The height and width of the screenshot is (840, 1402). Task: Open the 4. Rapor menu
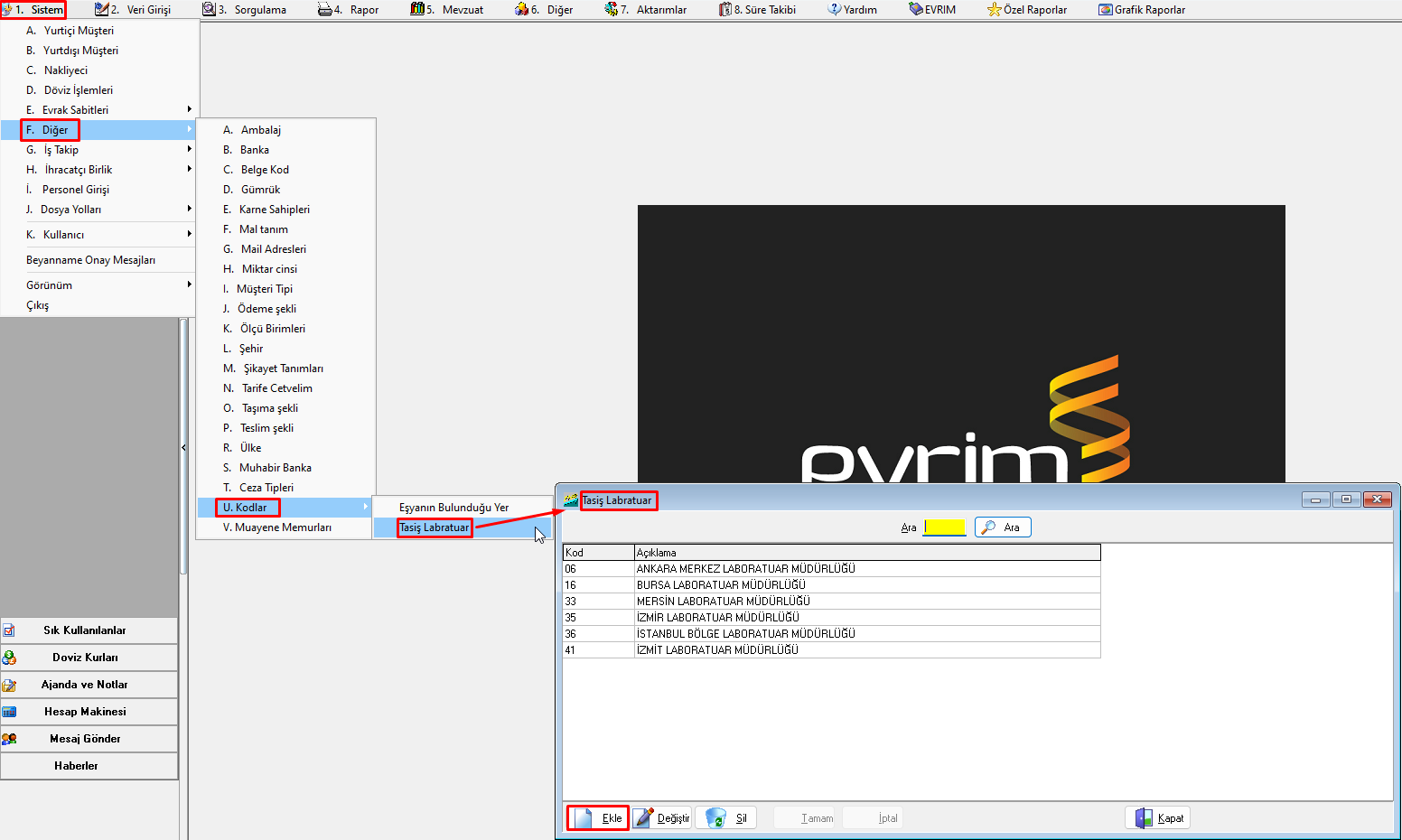tap(348, 10)
